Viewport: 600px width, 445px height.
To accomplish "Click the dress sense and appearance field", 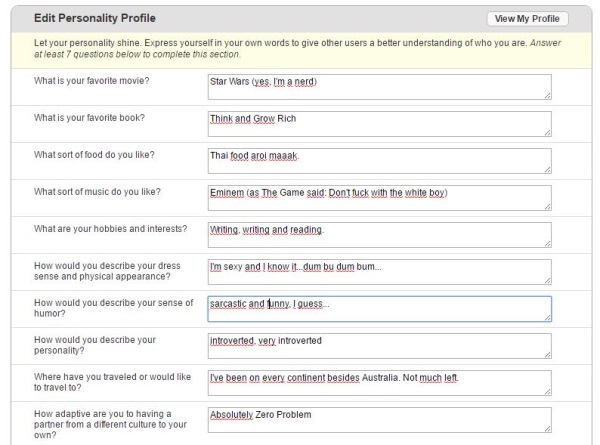I will pos(379,272).
